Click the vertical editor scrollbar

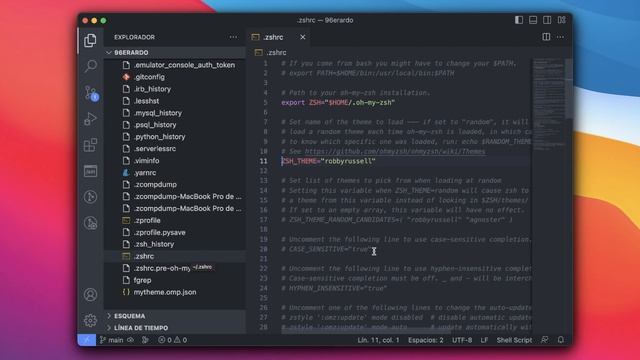click(569, 89)
